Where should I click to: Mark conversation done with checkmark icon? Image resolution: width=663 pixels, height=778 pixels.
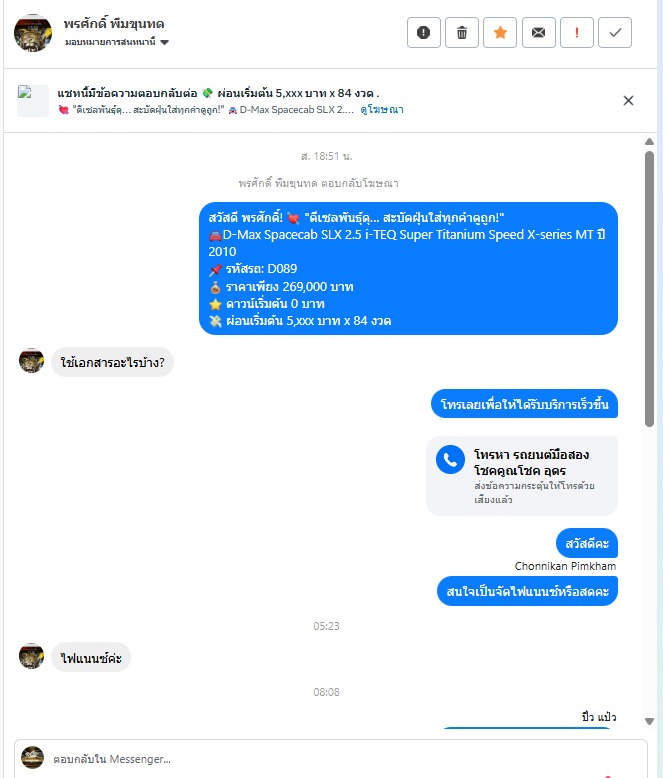pos(615,33)
